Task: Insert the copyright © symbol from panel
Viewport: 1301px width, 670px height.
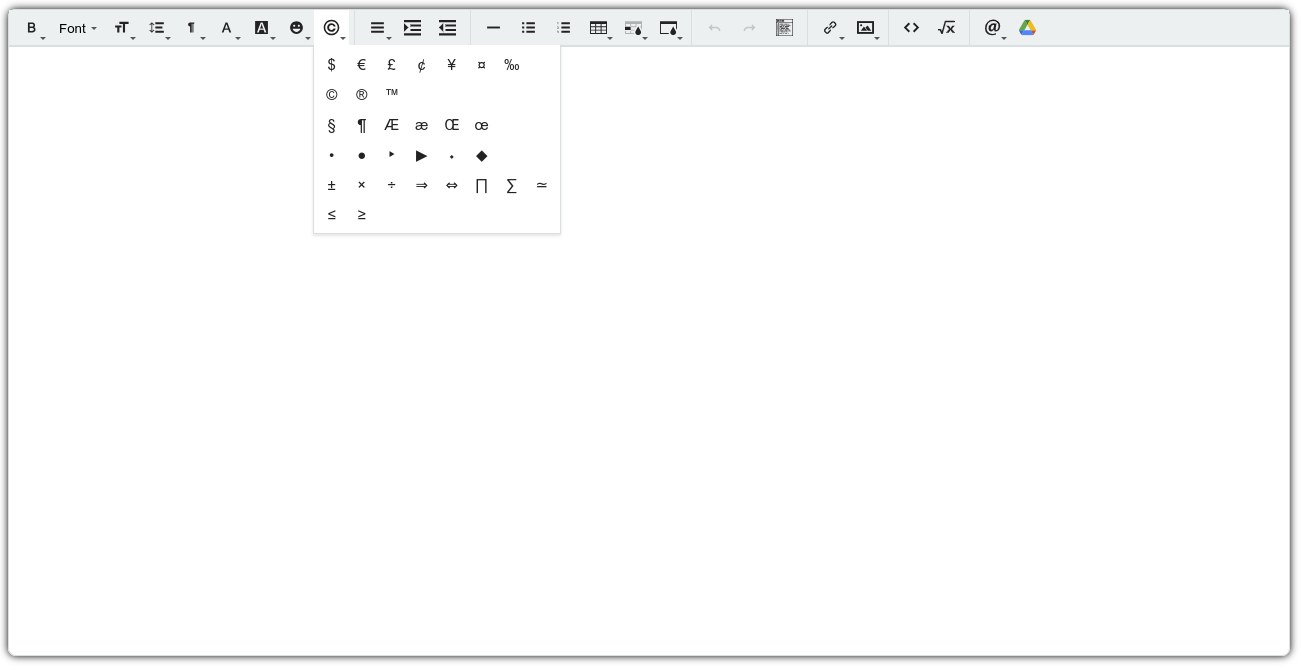Action: point(332,95)
